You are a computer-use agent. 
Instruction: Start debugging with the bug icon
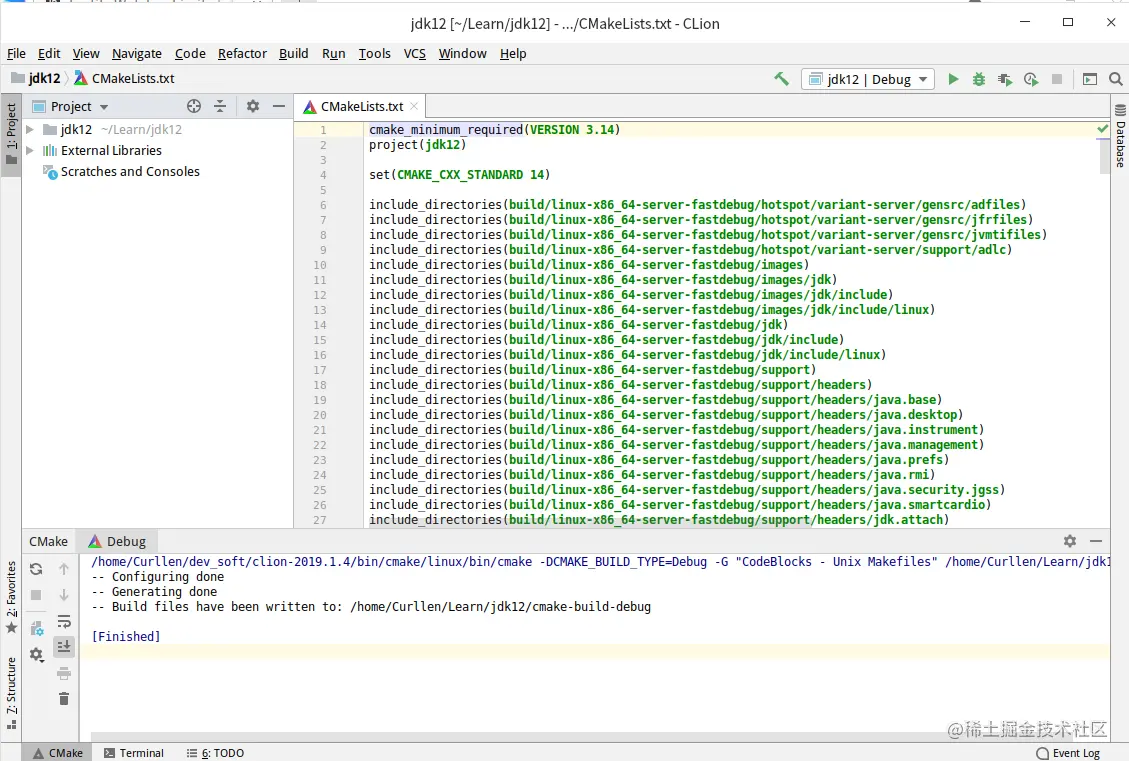pos(979,79)
